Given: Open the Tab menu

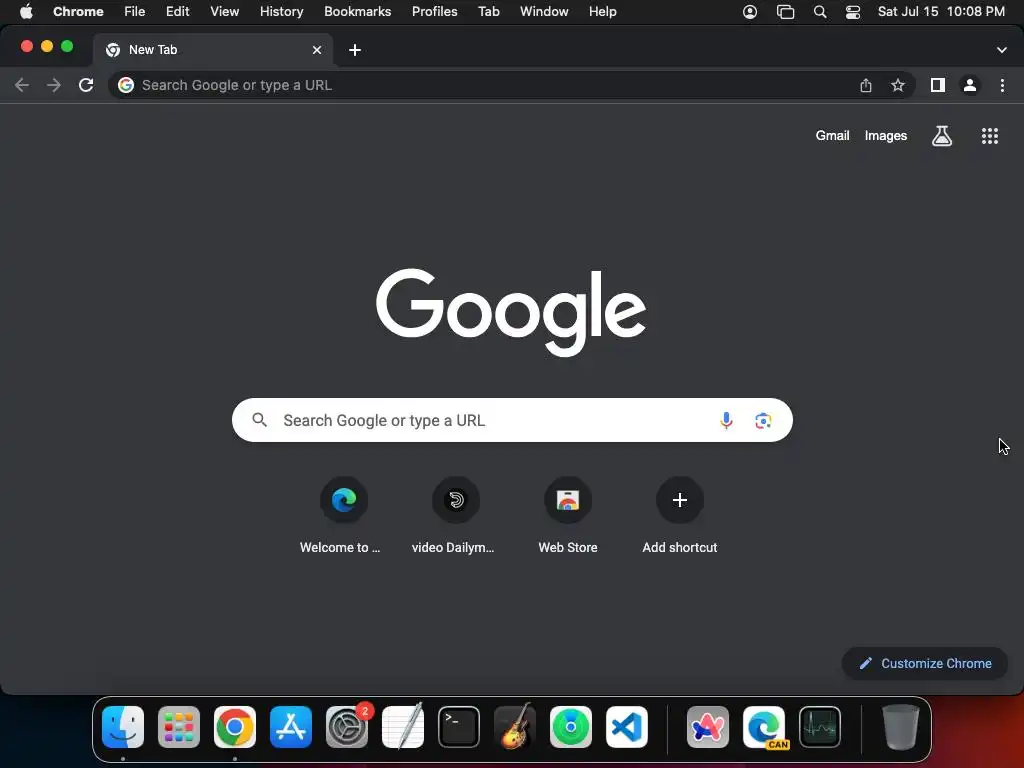Looking at the screenshot, I should 488,12.
